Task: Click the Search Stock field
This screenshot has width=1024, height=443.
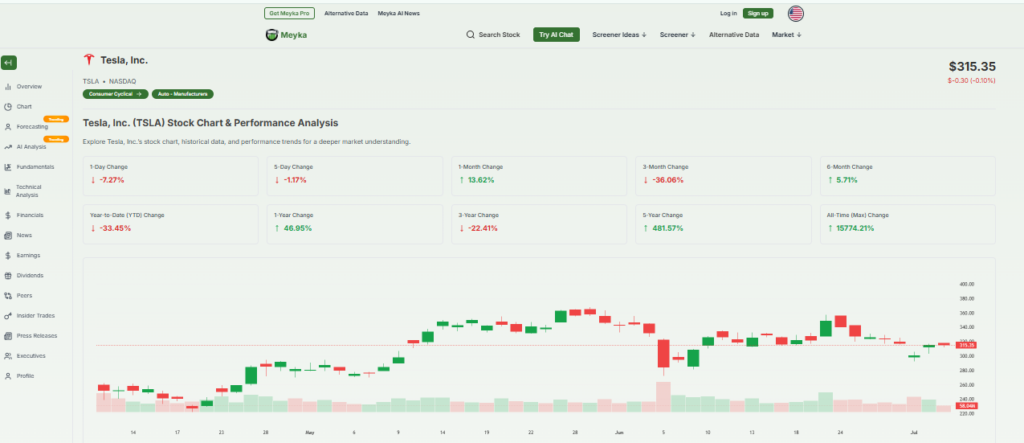Action: (493, 35)
